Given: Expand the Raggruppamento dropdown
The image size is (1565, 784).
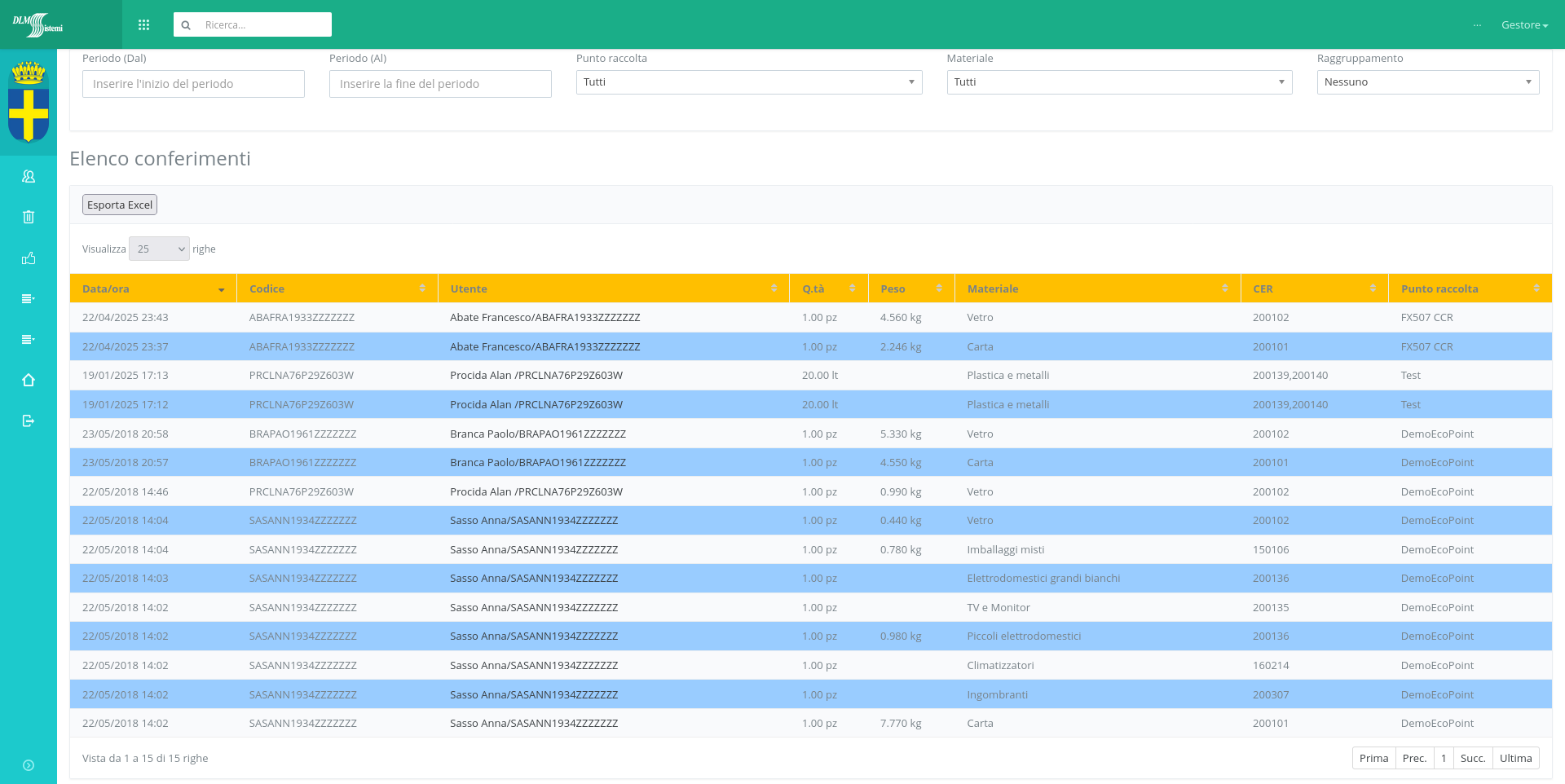Looking at the screenshot, I should point(1427,82).
